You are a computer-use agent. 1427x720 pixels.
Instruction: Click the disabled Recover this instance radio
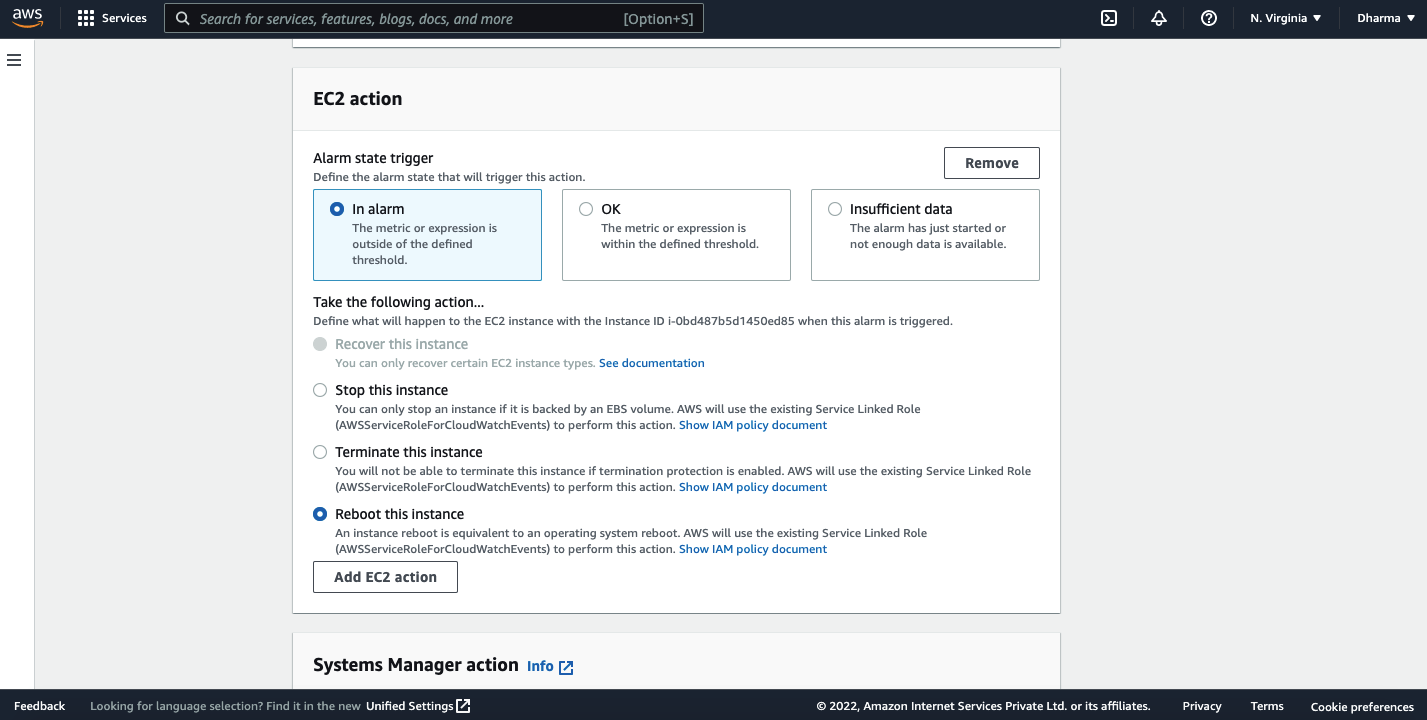point(320,344)
